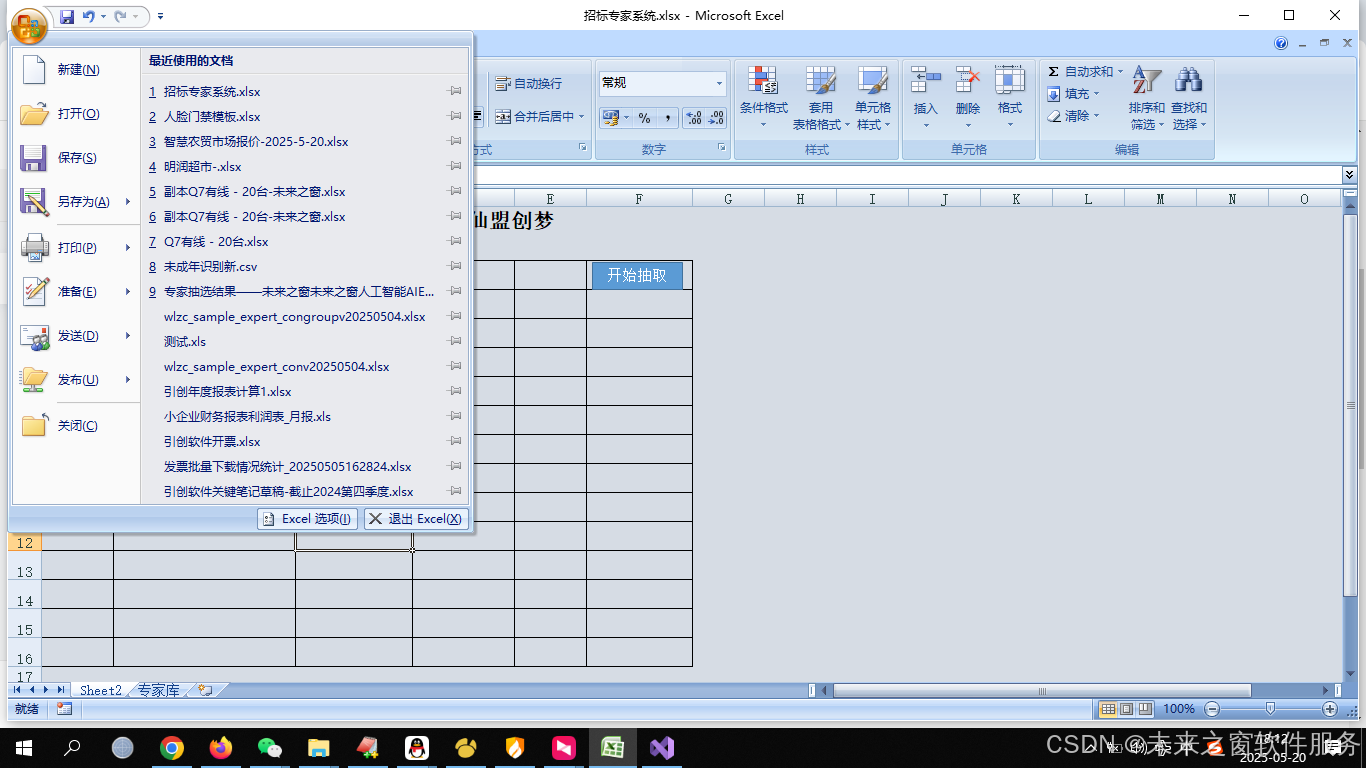Switch to the 专家库 sheet tab

[x=159, y=690]
